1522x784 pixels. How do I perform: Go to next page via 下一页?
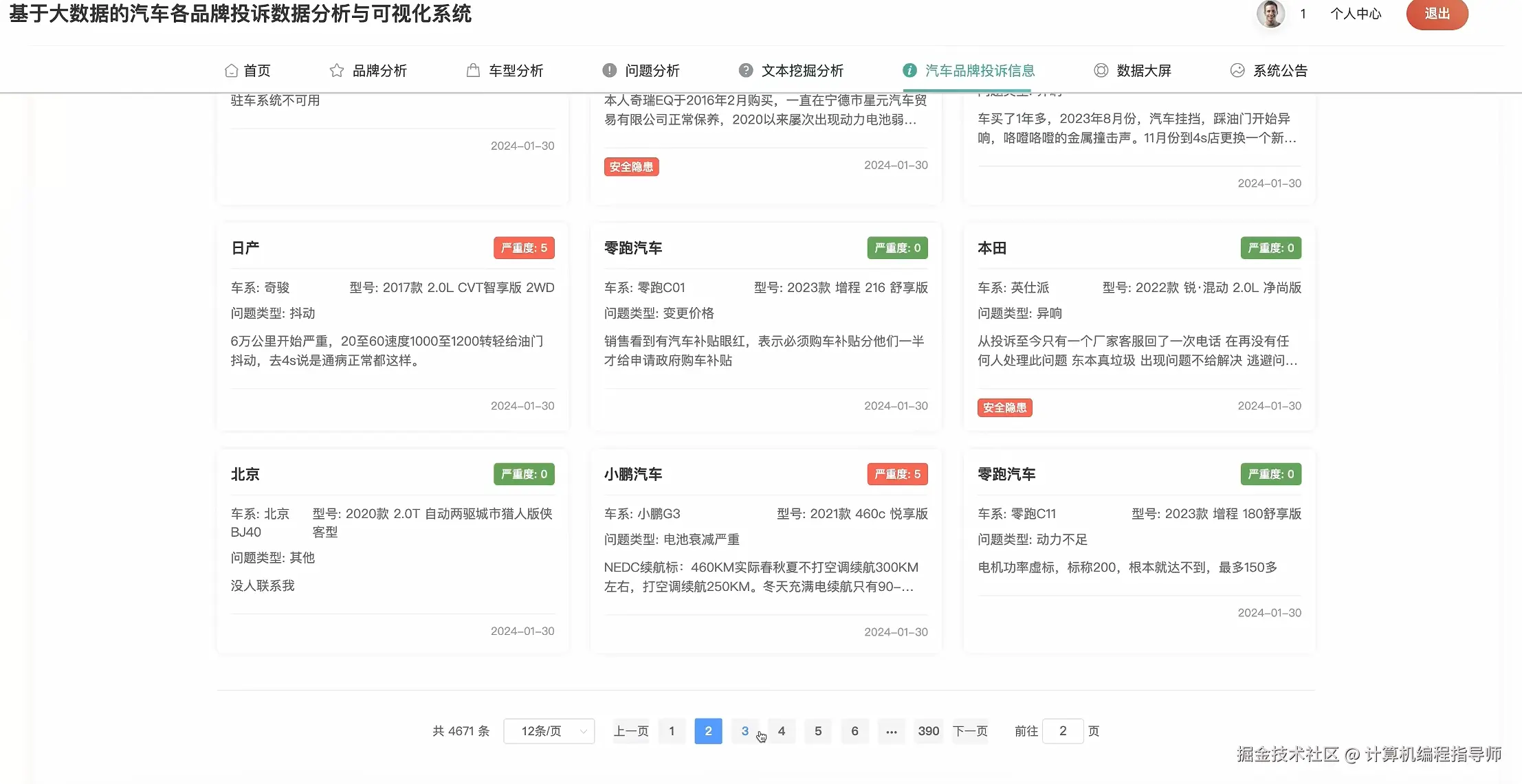(970, 731)
